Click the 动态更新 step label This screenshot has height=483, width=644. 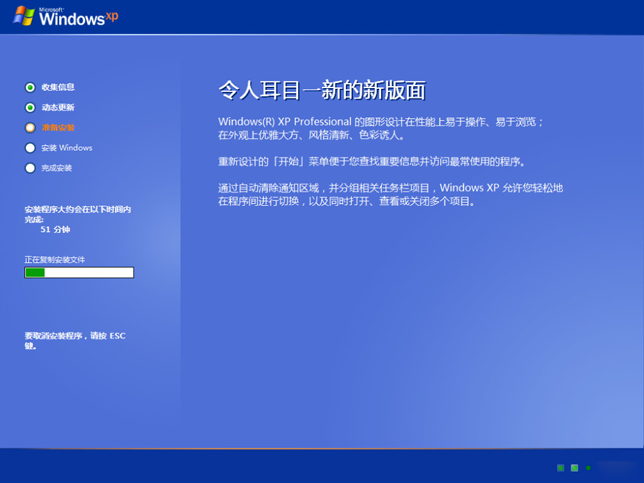click(58, 107)
